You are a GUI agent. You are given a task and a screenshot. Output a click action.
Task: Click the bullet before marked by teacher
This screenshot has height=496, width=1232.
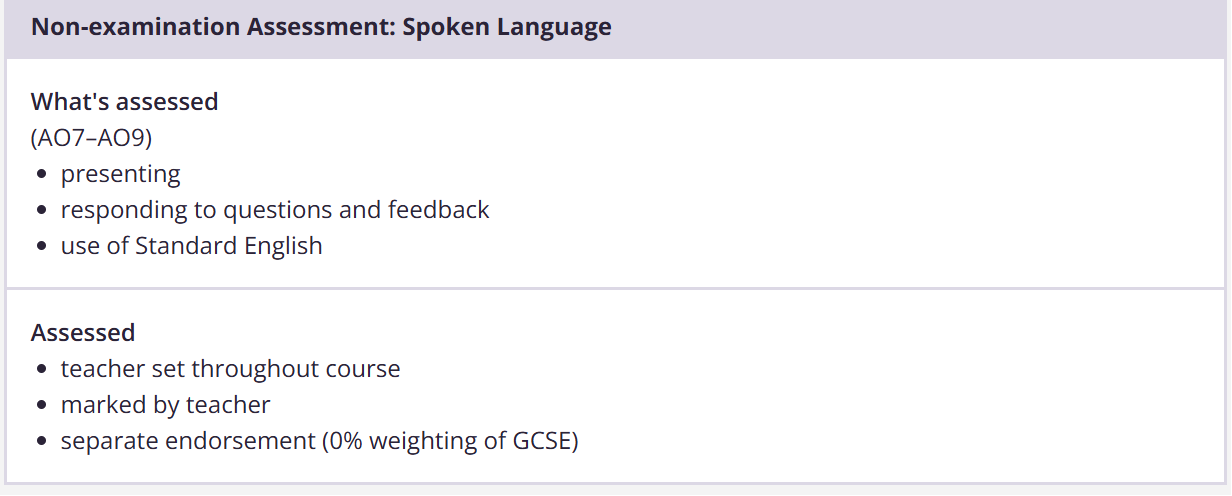[x=41, y=406]
